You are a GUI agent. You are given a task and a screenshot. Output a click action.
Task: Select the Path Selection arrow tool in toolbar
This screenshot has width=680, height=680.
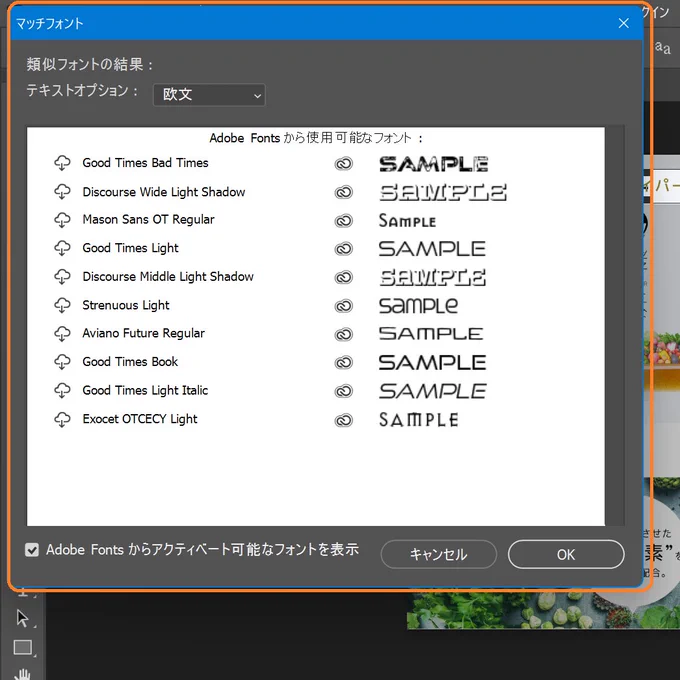(x=23, y=619)
